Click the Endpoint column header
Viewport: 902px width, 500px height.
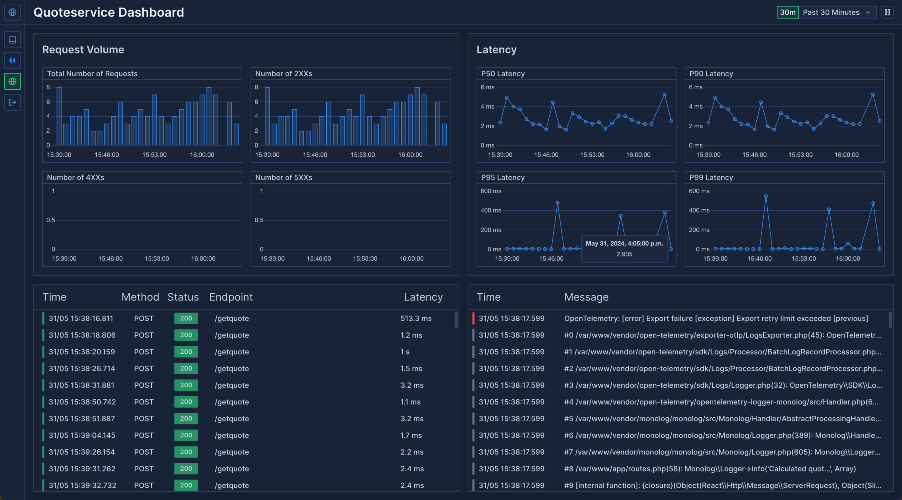pyautogui.click(x=231, y=297)
